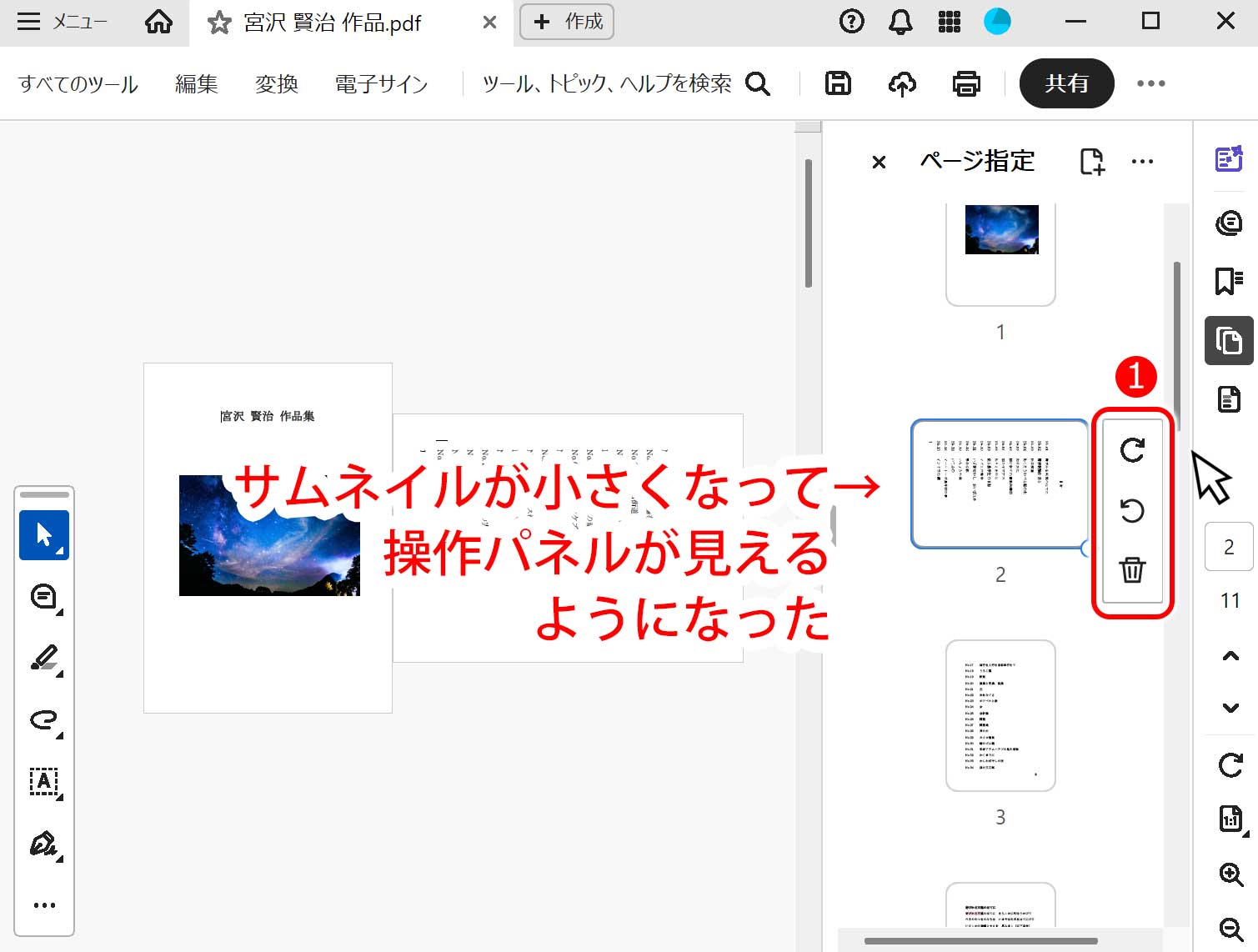Screen dimensions: 1258x952
Task: Open the Help question mark icon
Action: [851, 21]
